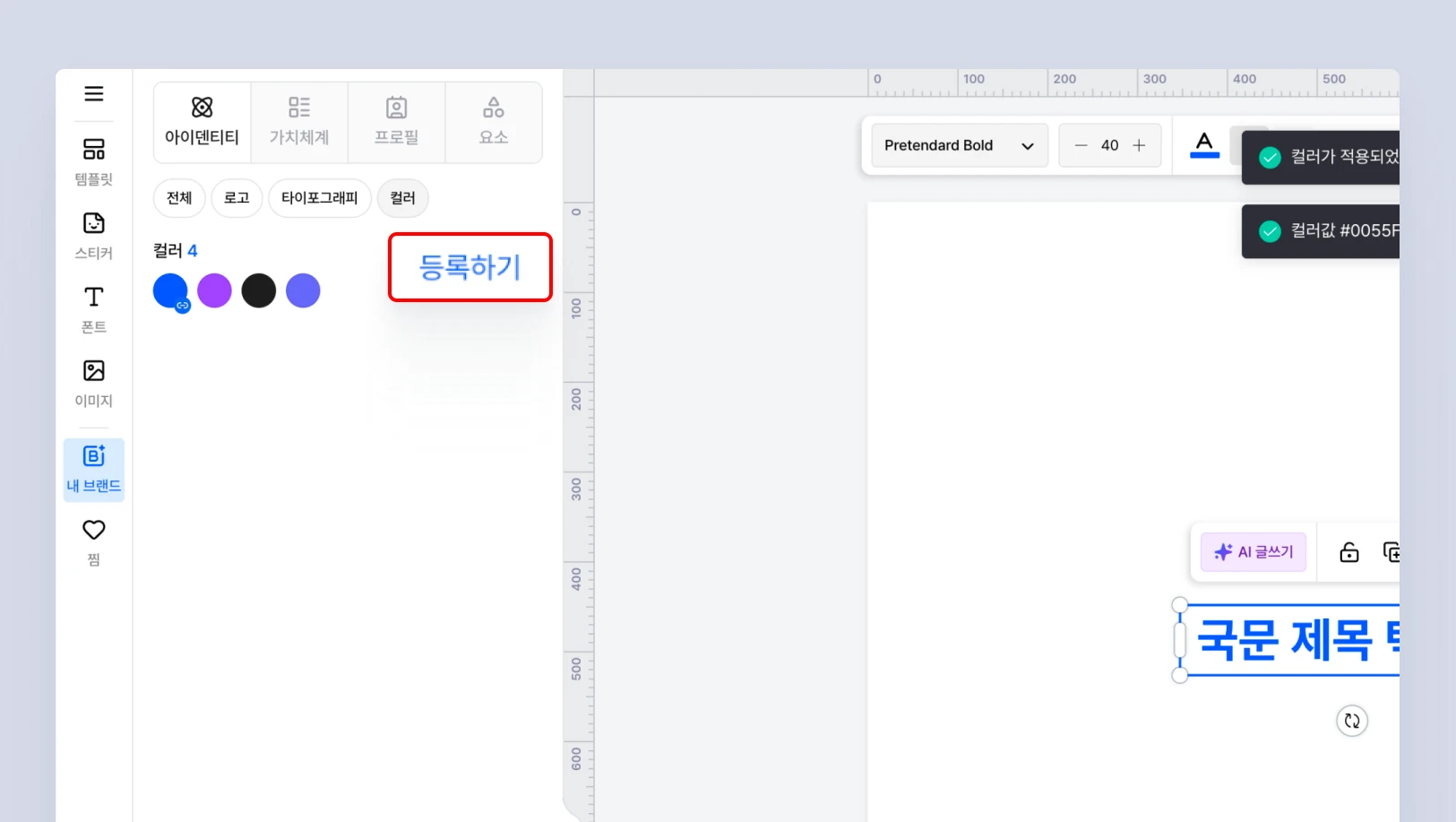Select the 내 브랜드 sidebar item
This screenshot has height=822, width=1456.
tap(93, 470)
